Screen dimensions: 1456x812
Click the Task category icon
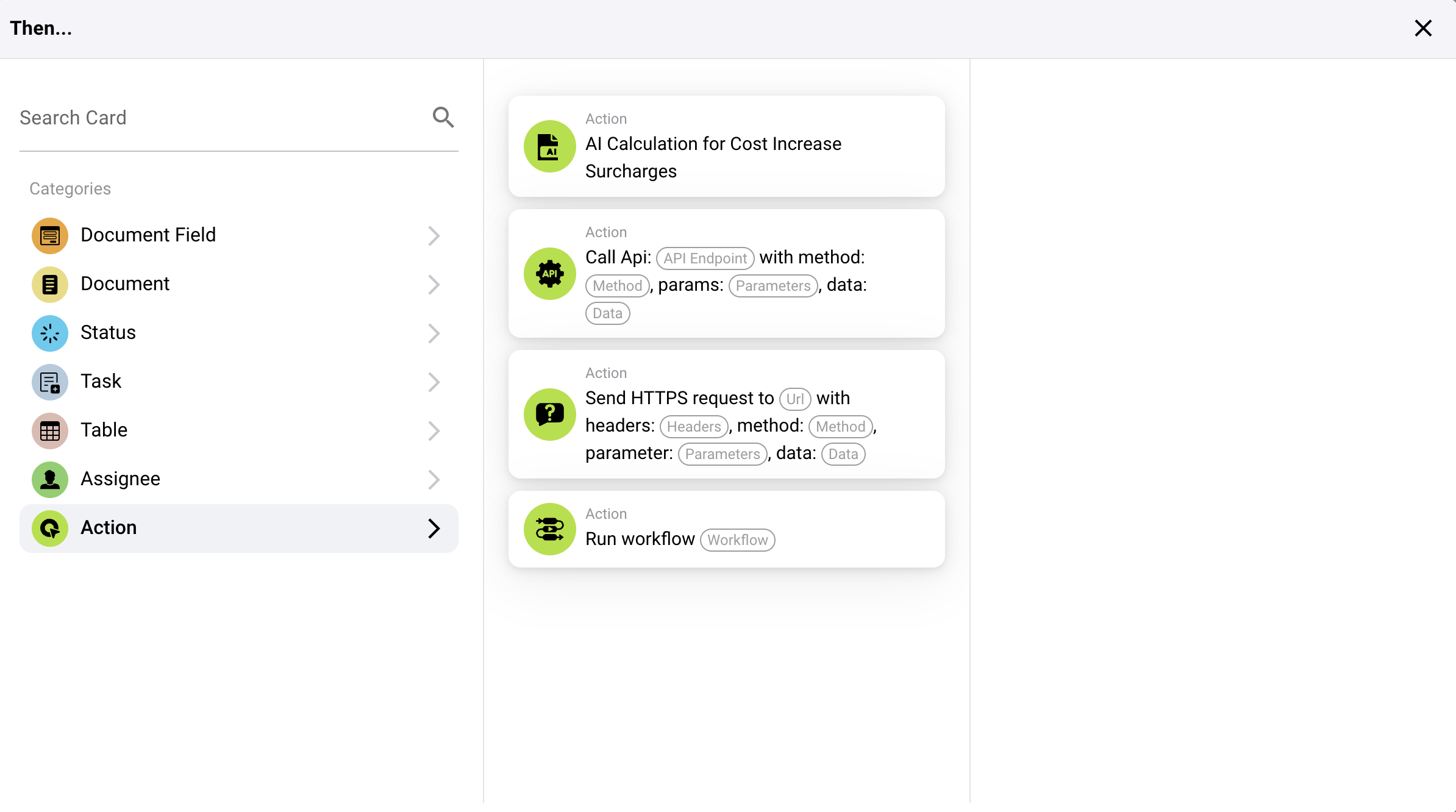coord(50,382)
